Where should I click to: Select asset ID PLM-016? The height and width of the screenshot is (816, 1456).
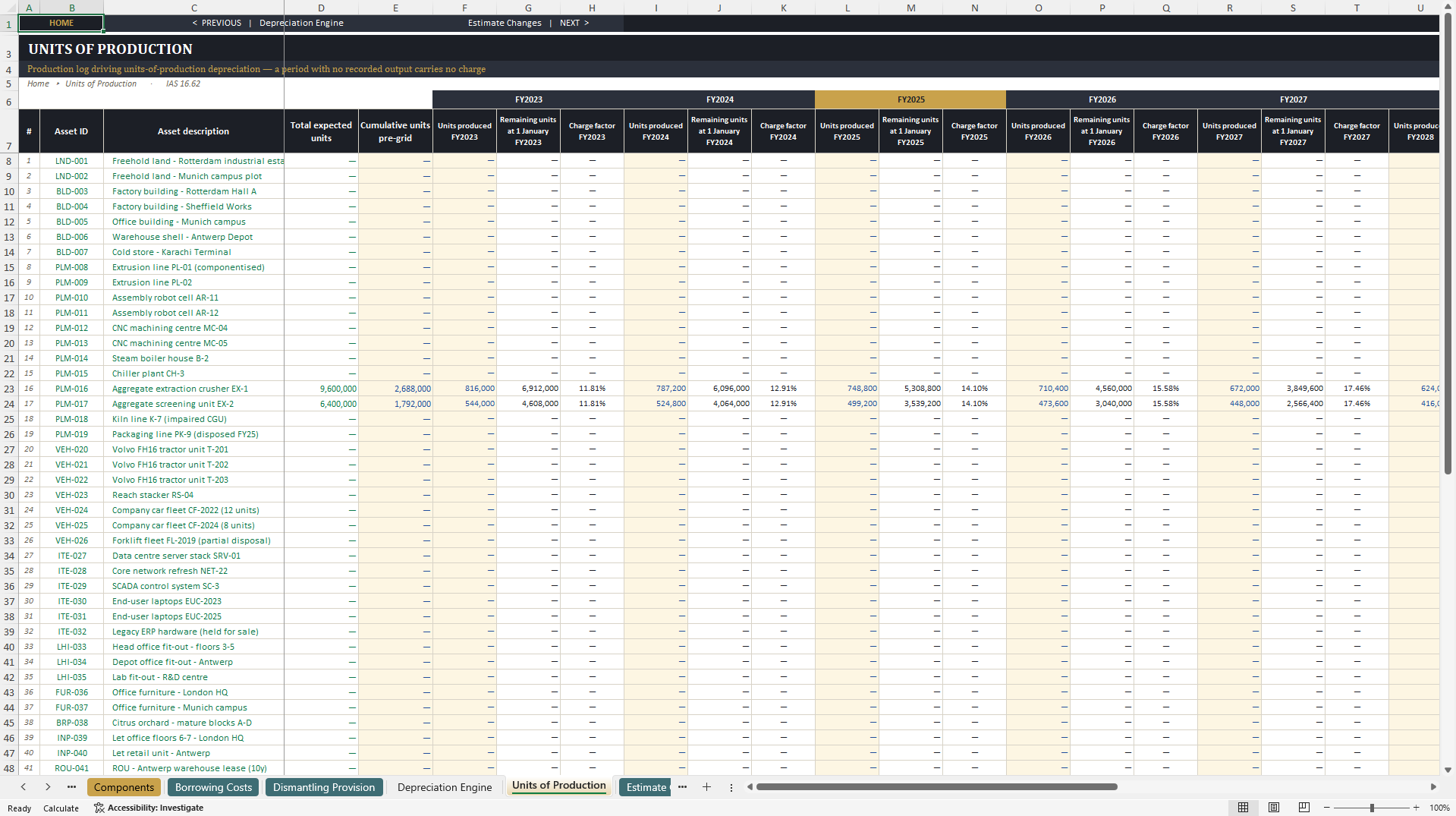point(71,389)
